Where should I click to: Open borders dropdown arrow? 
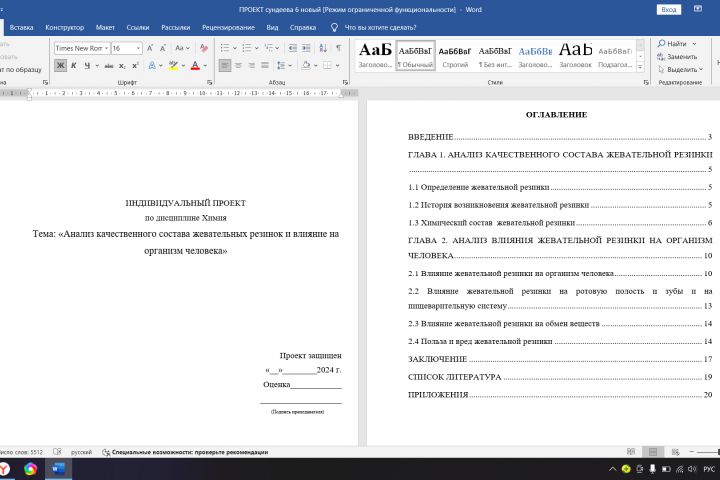click(x=338, y=66)
